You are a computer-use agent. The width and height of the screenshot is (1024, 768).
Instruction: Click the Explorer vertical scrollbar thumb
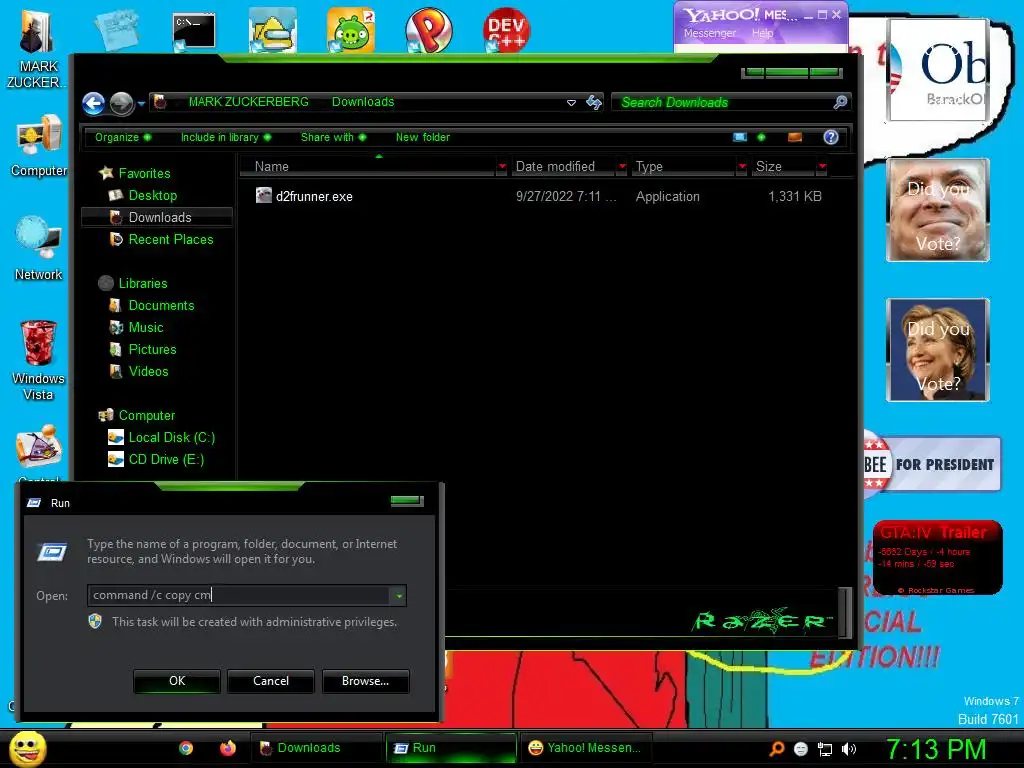coord(845,611)
